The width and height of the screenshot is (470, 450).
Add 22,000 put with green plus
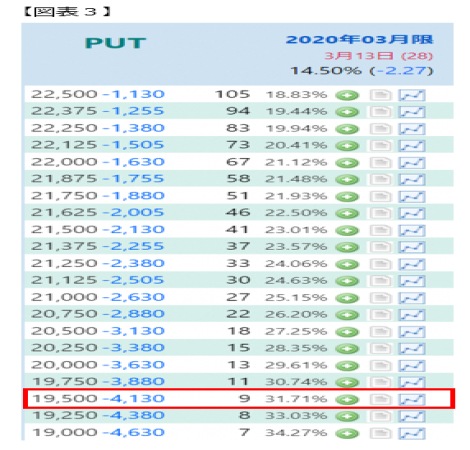coord(347,163)
